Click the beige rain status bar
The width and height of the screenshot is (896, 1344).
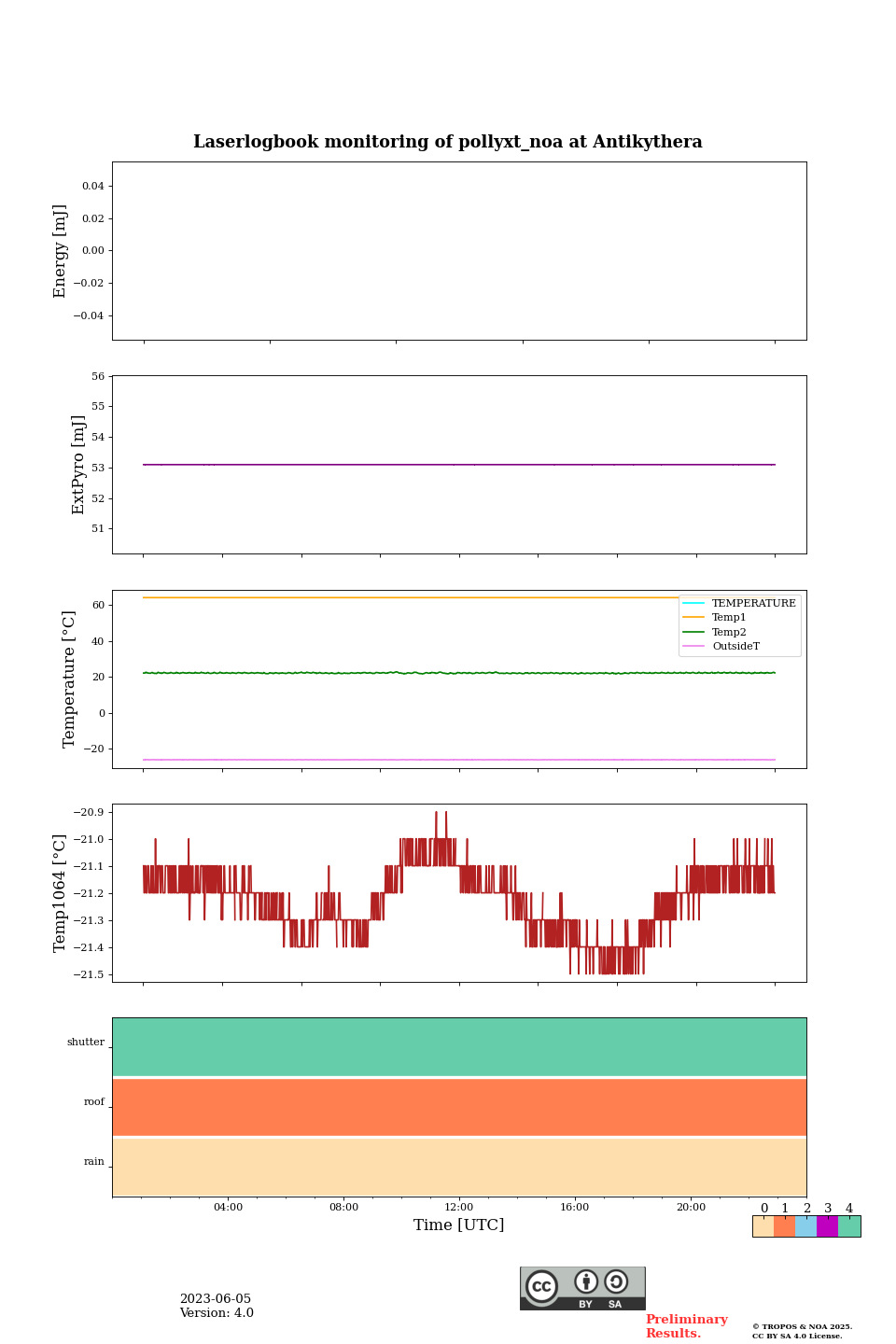[459, 1168]
